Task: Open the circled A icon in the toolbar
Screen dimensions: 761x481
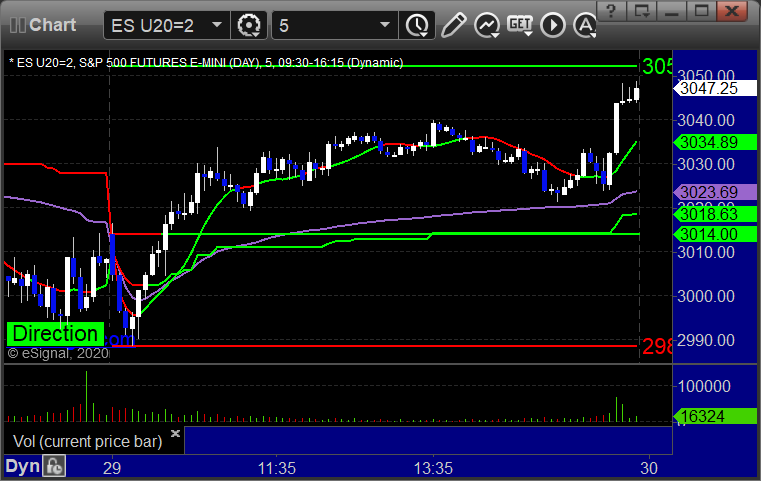Action: (584, 25)
